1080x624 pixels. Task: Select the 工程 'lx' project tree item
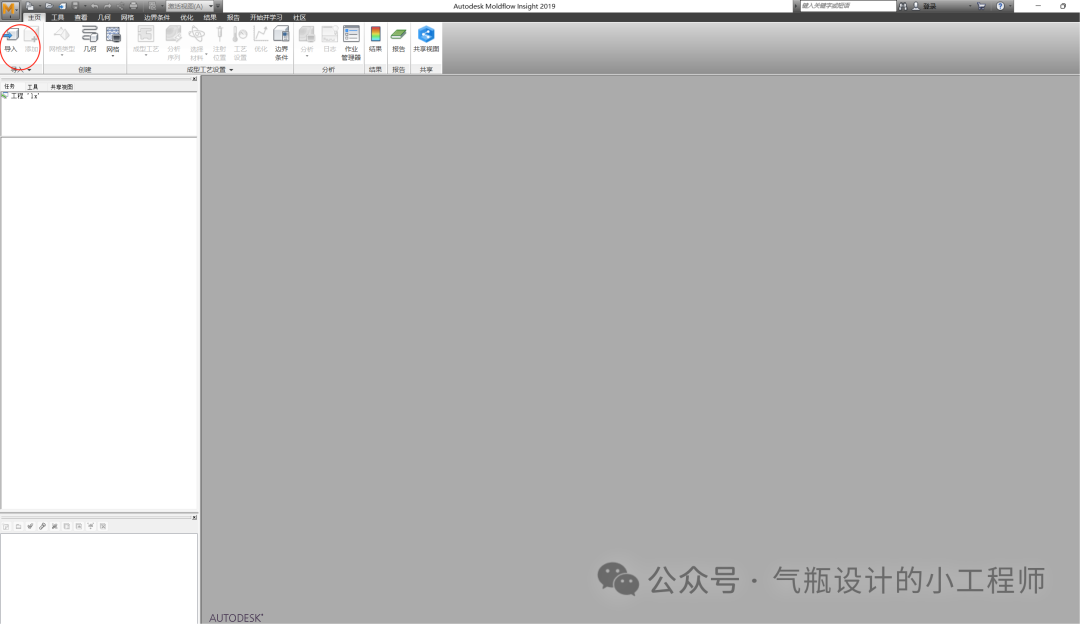21,96
